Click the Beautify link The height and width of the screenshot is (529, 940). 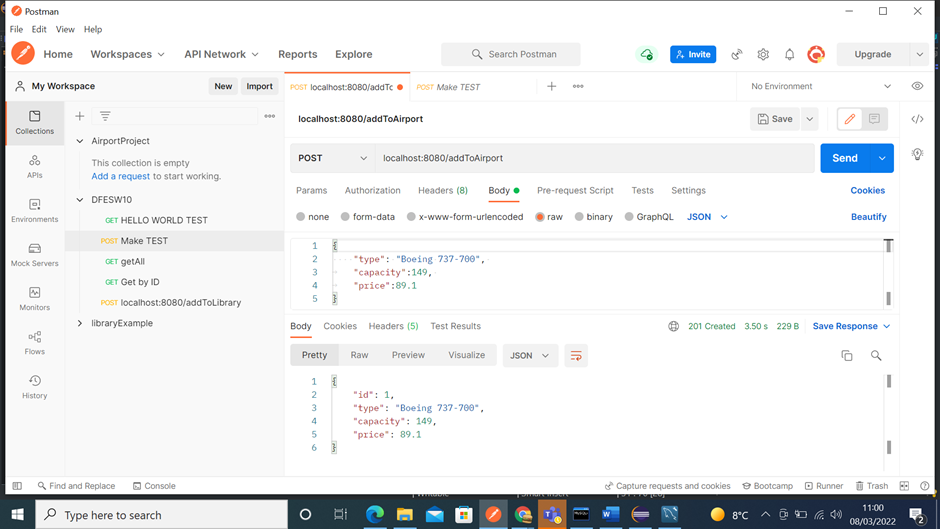[x=869, y=217]
